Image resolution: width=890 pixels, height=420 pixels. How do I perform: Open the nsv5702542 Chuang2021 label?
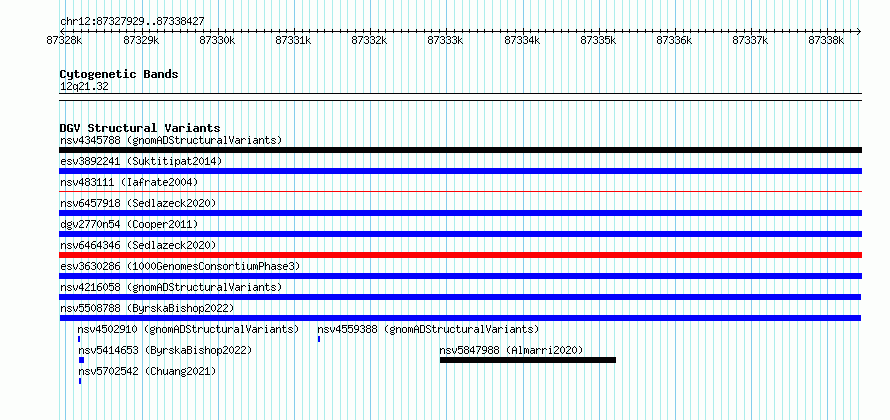[147, 371]
